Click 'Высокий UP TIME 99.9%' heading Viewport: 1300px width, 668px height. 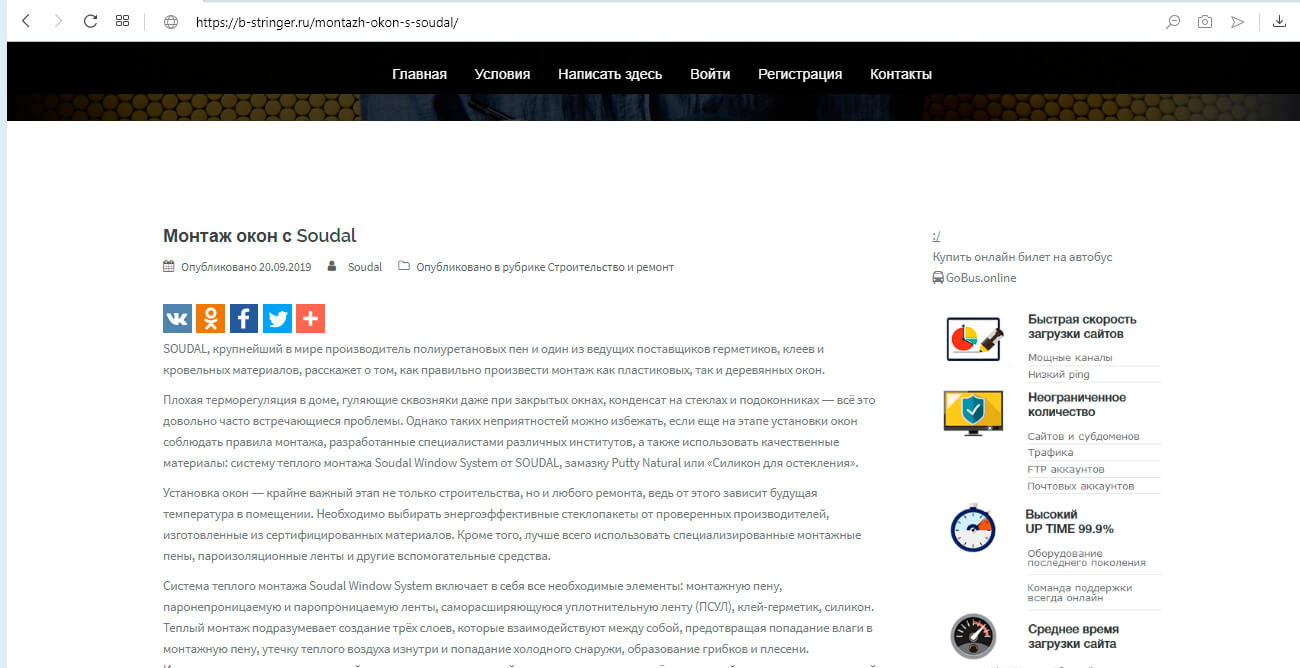click(1070, 521)
